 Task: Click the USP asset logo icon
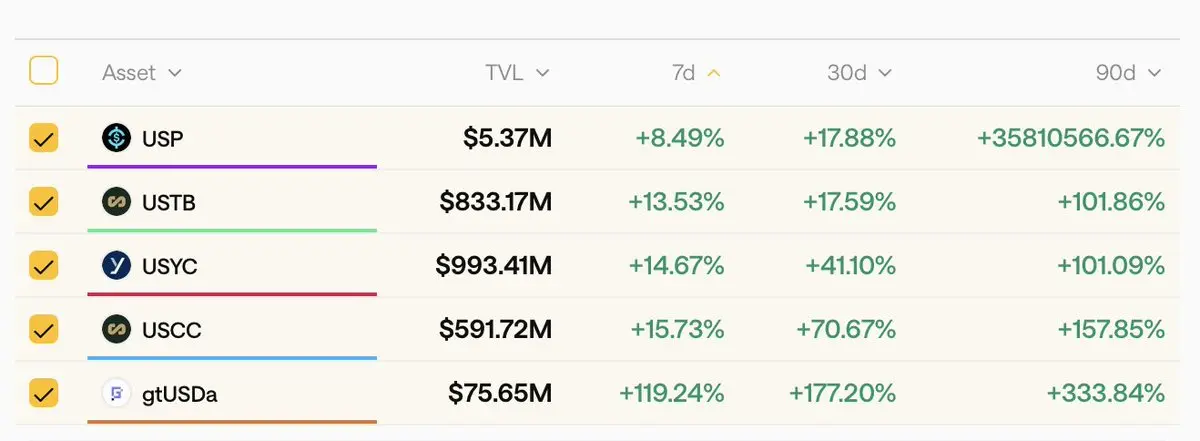coord(117,138)
